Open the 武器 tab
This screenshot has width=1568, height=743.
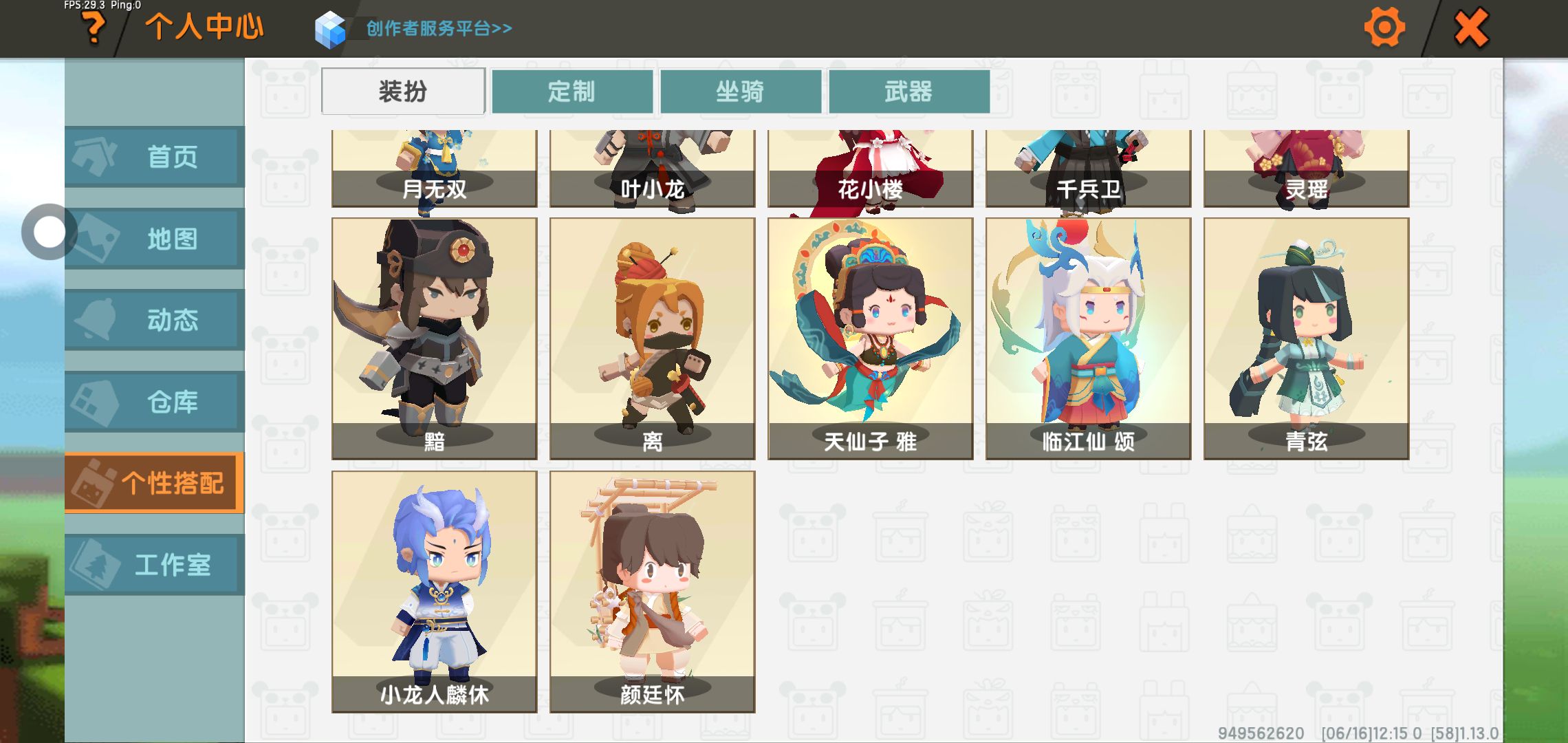[909, 91]
